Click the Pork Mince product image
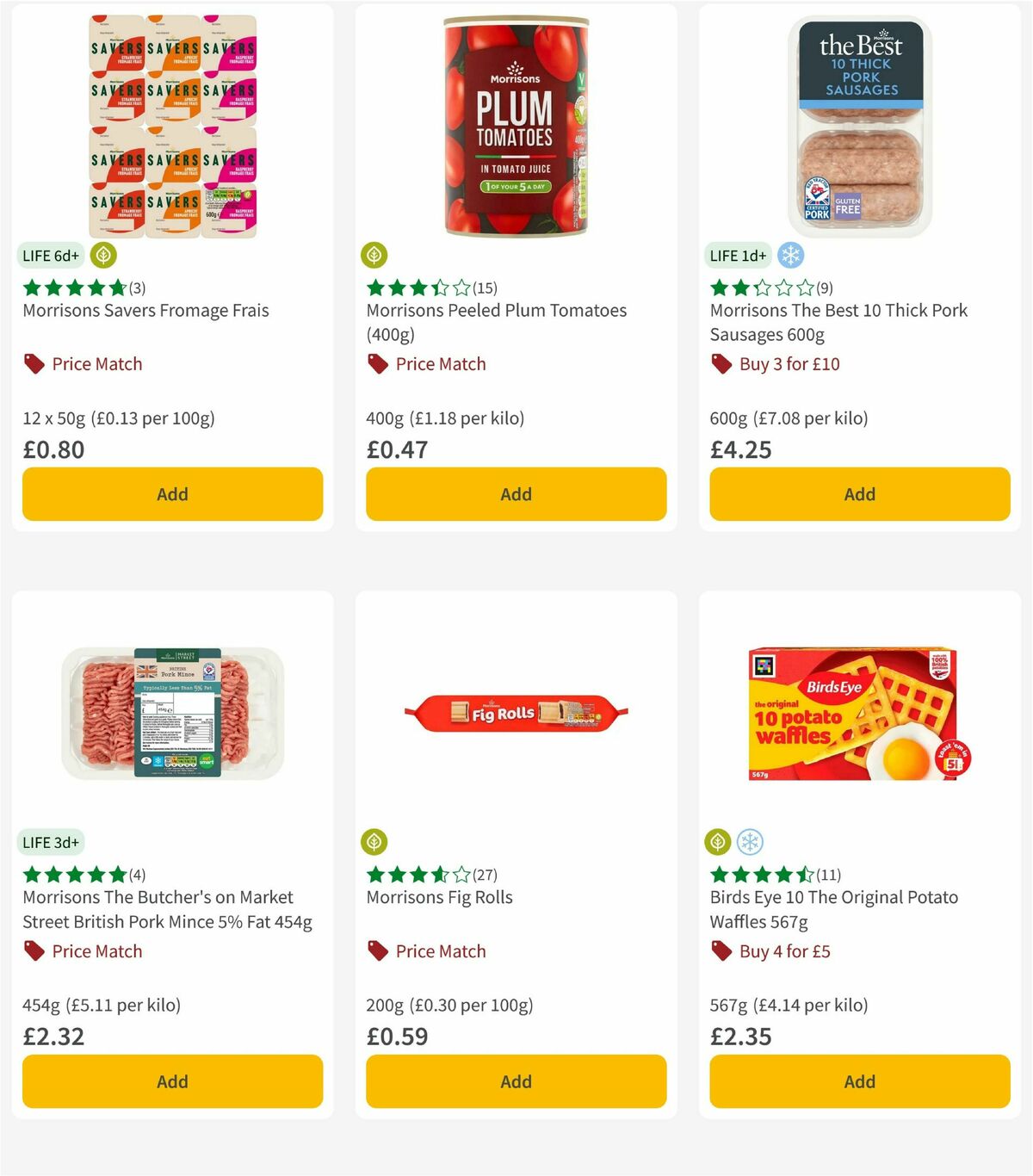1033x1176 pixels. point(172,711)
